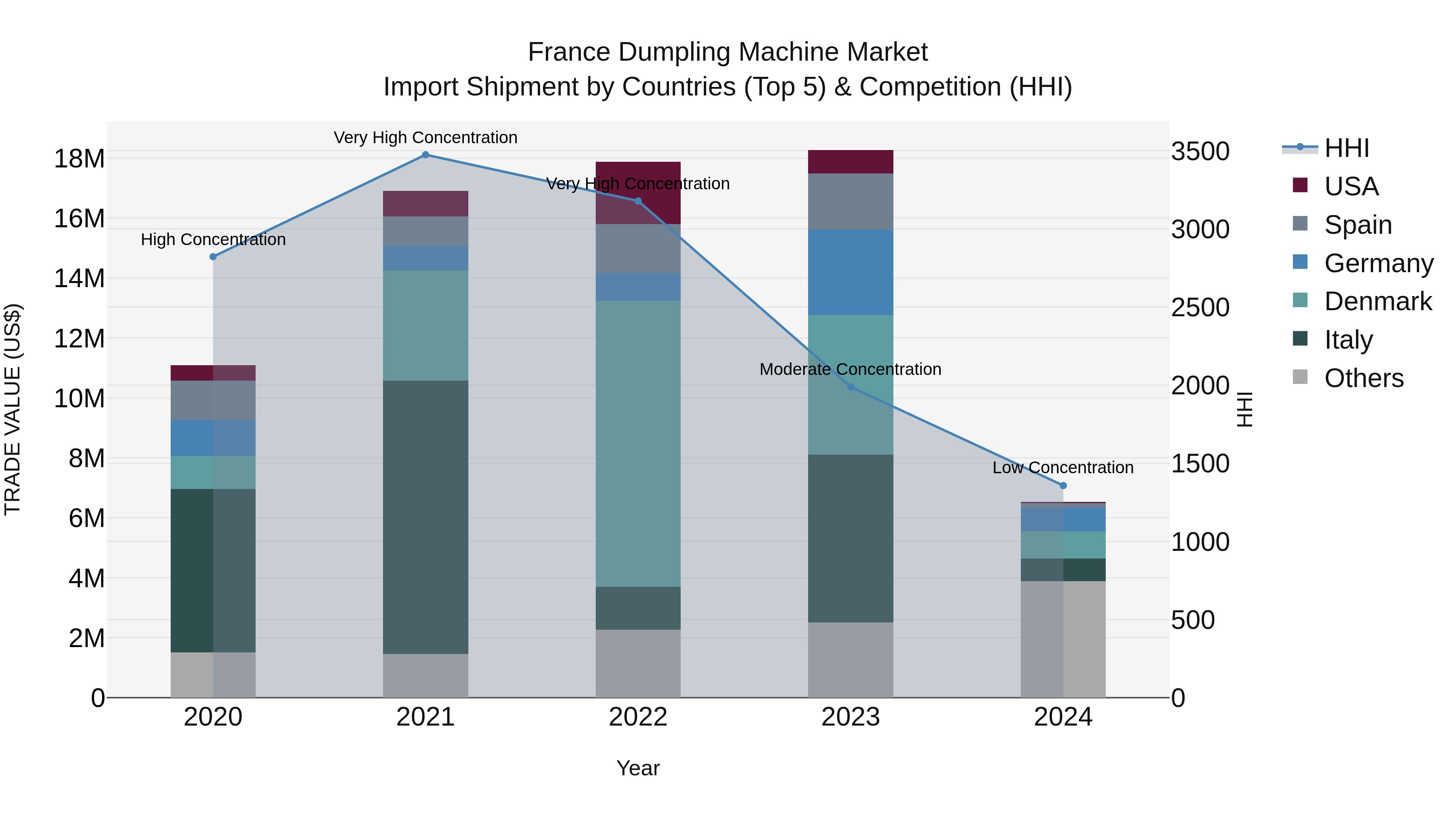Click the 2024 Others bar segment
Image resolution: width=1456 pixels, height=819 pixels.
(x=1063, y=639)
